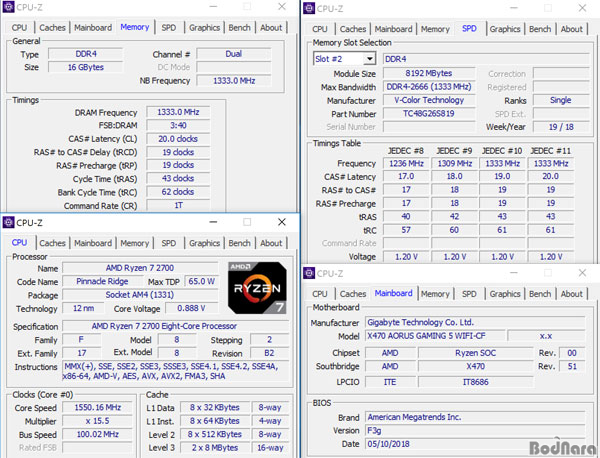This screenshot has height=458, width=600.
Task: Open Memory tab in the Mainboard window
Action: coord(435,294)
